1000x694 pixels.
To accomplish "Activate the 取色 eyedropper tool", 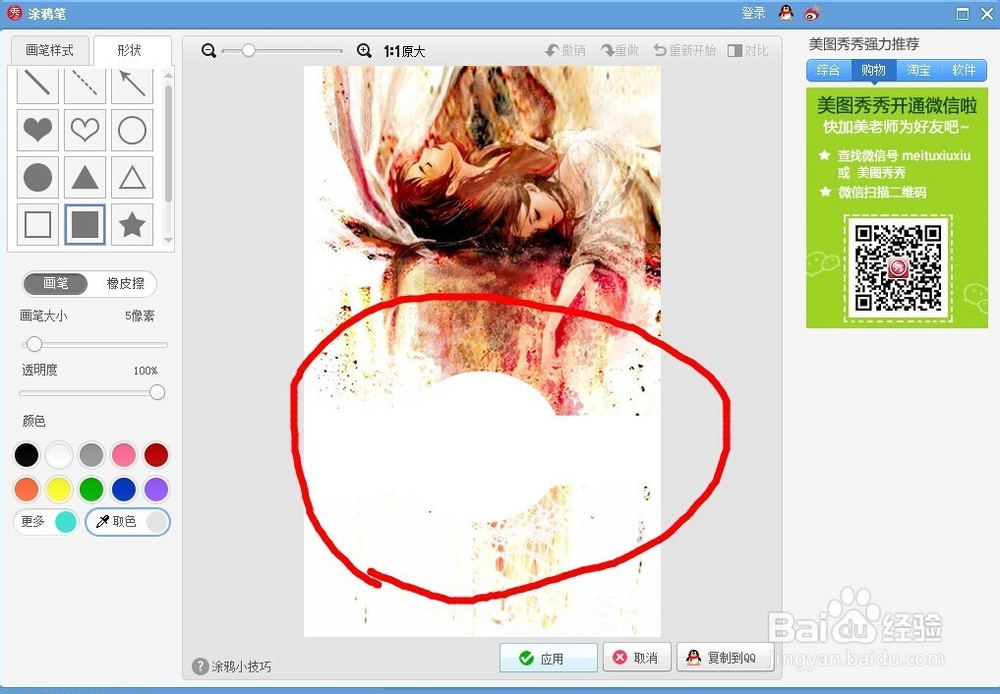I will coord(128,522).
